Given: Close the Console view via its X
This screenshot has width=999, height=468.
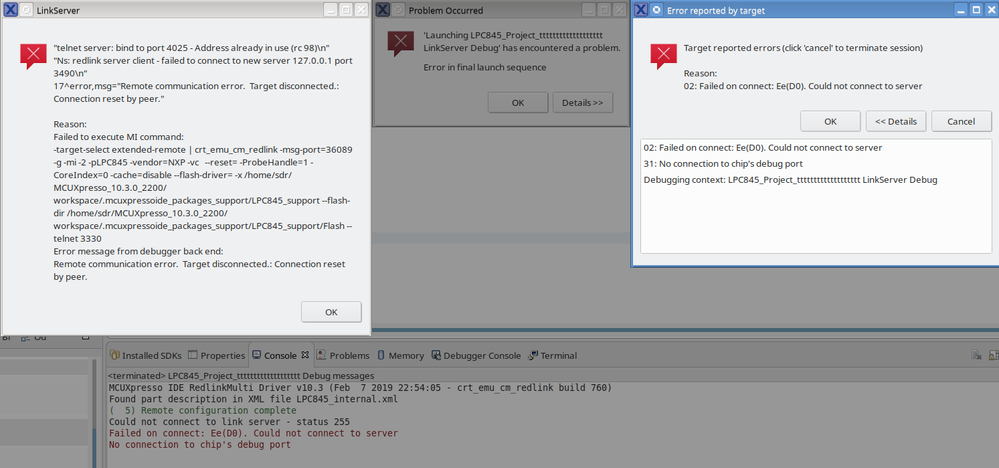Looking at the screenshot, I should coord(305,355).
